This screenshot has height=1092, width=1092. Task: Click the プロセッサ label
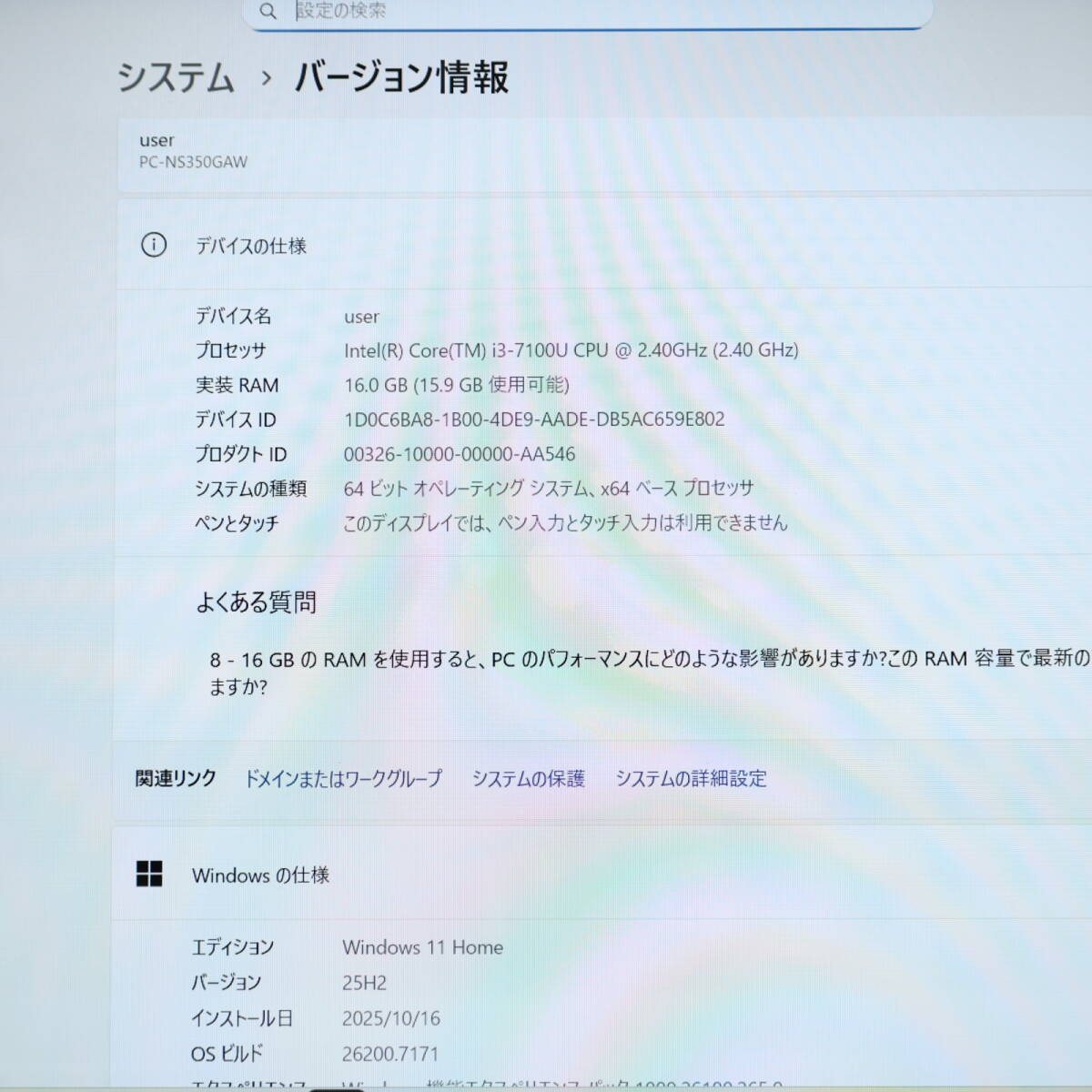pos(230,350)
